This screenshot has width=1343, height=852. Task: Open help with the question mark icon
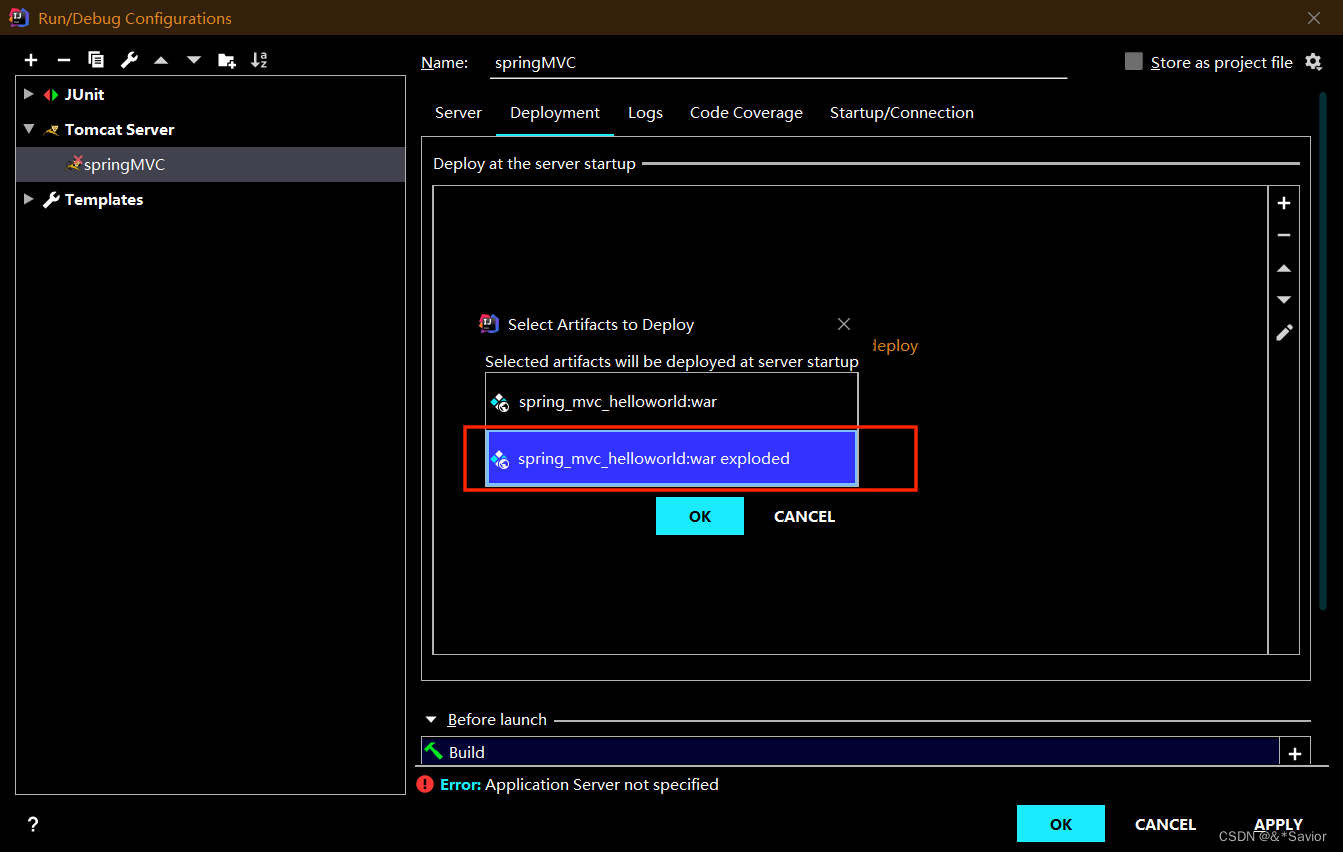point(33,824)
